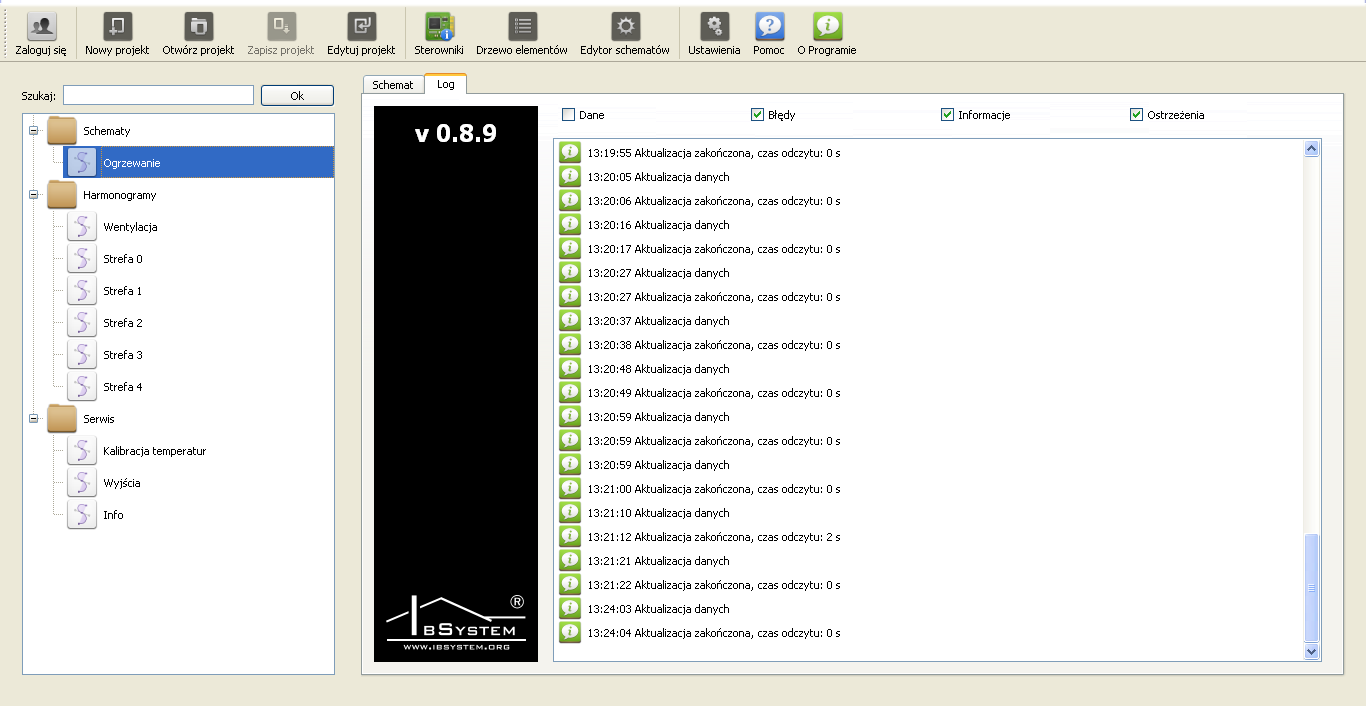Select the 13:20:48 Aktualizacja danych entry

659,369
